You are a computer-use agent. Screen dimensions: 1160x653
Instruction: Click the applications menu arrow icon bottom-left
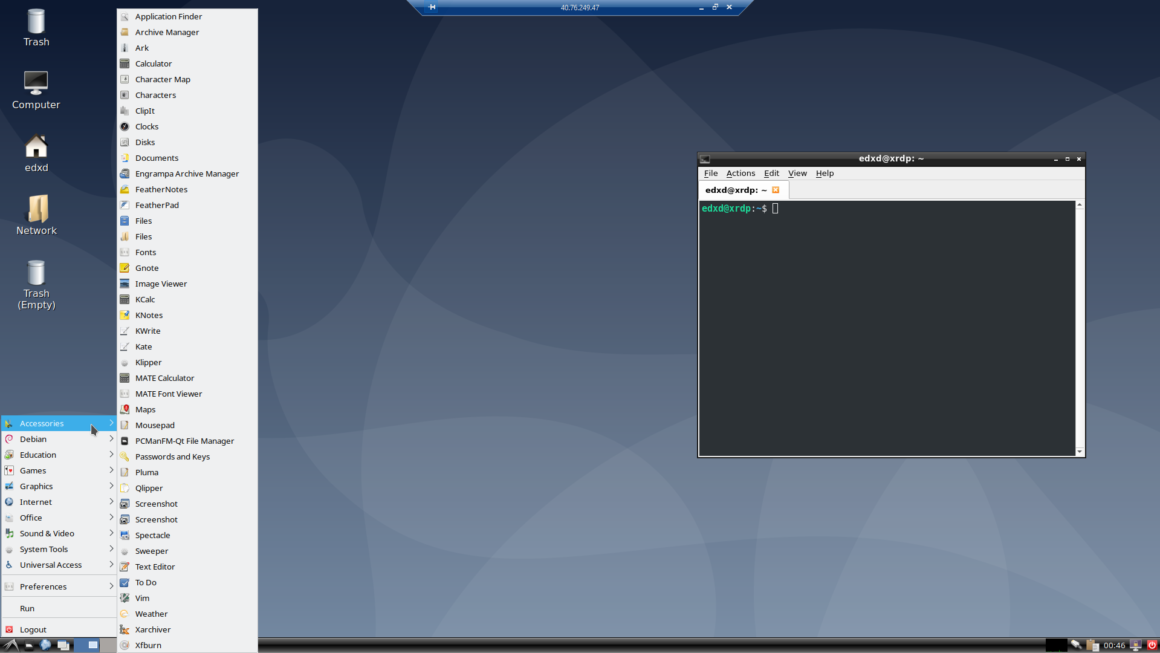(x=12, y=645)
